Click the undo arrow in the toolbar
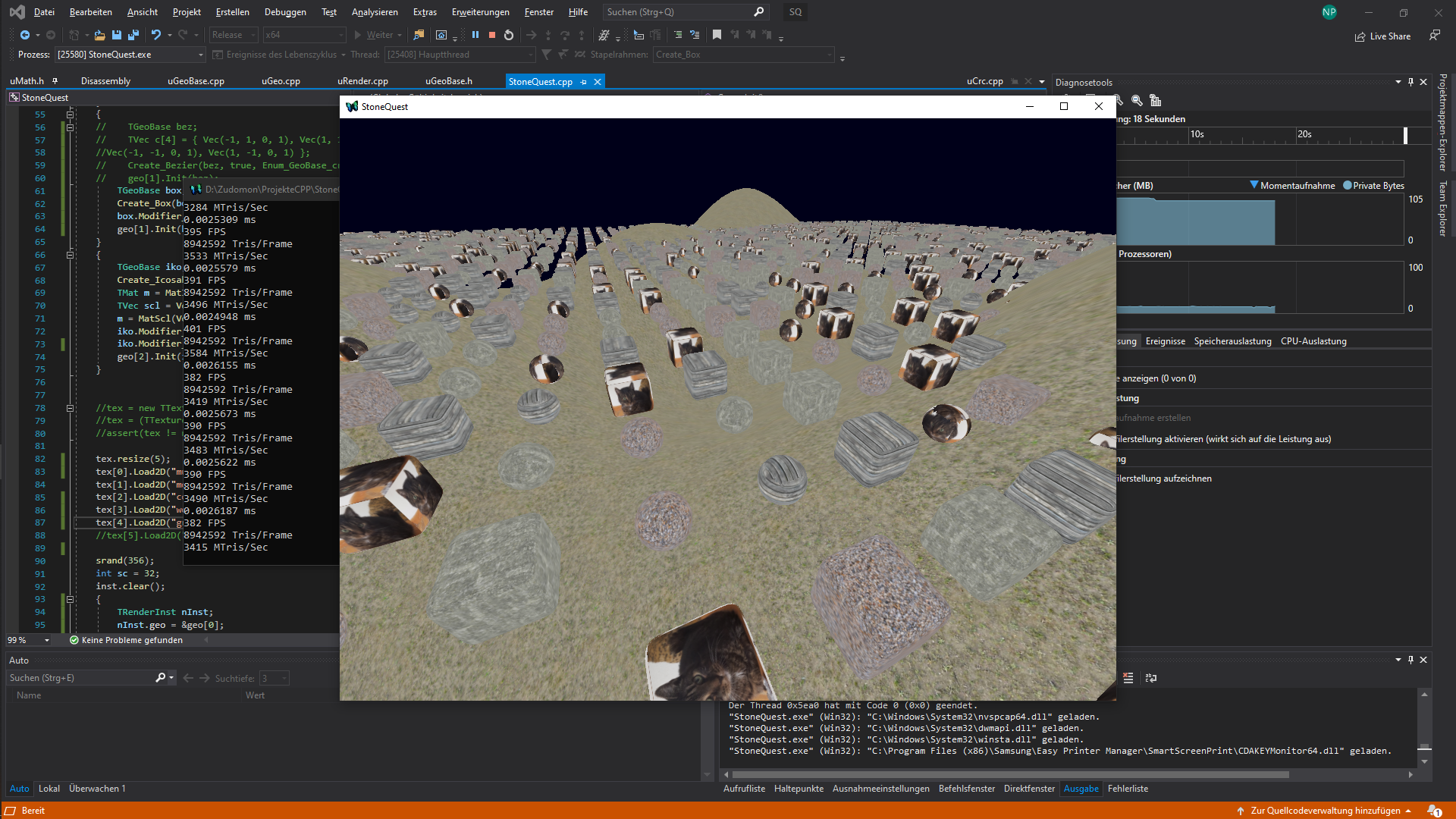Image resolution: width=1456 pixels, height=819 pixels. (155, 35)
